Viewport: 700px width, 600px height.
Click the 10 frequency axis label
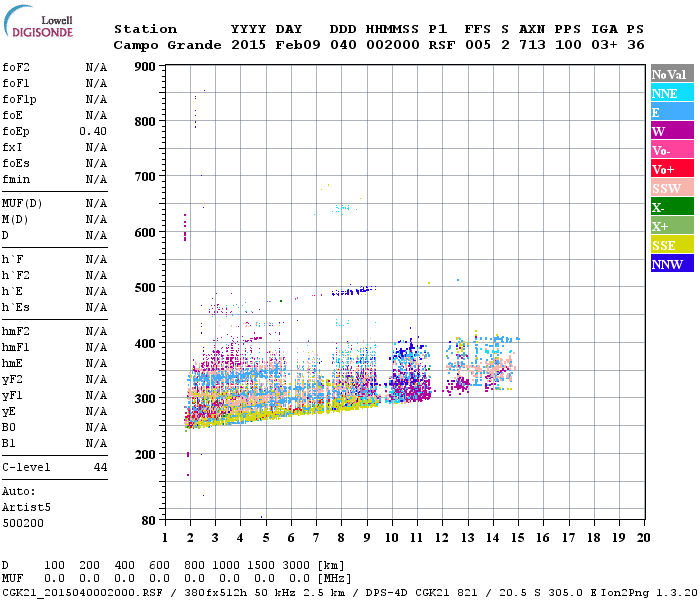[392, 538]
